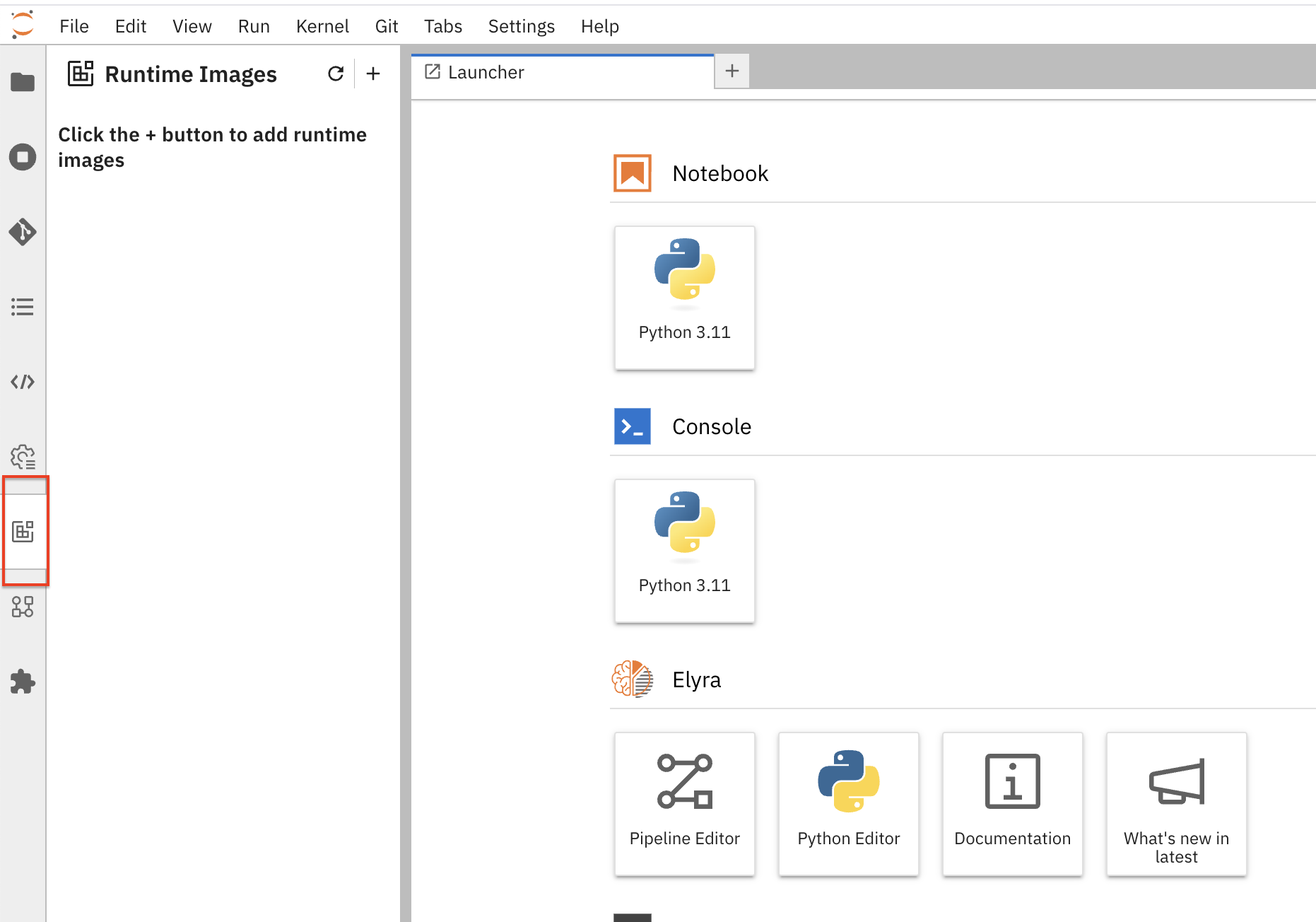This screenshot has width=1316, height=922.
Task: Open the What's new in latest card
Action: pyautogui.click(x=1177, y=804)
